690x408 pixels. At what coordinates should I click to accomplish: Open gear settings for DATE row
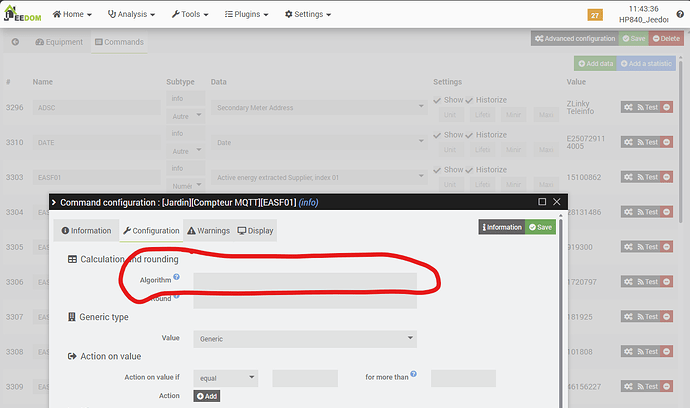tap(628, 142)
